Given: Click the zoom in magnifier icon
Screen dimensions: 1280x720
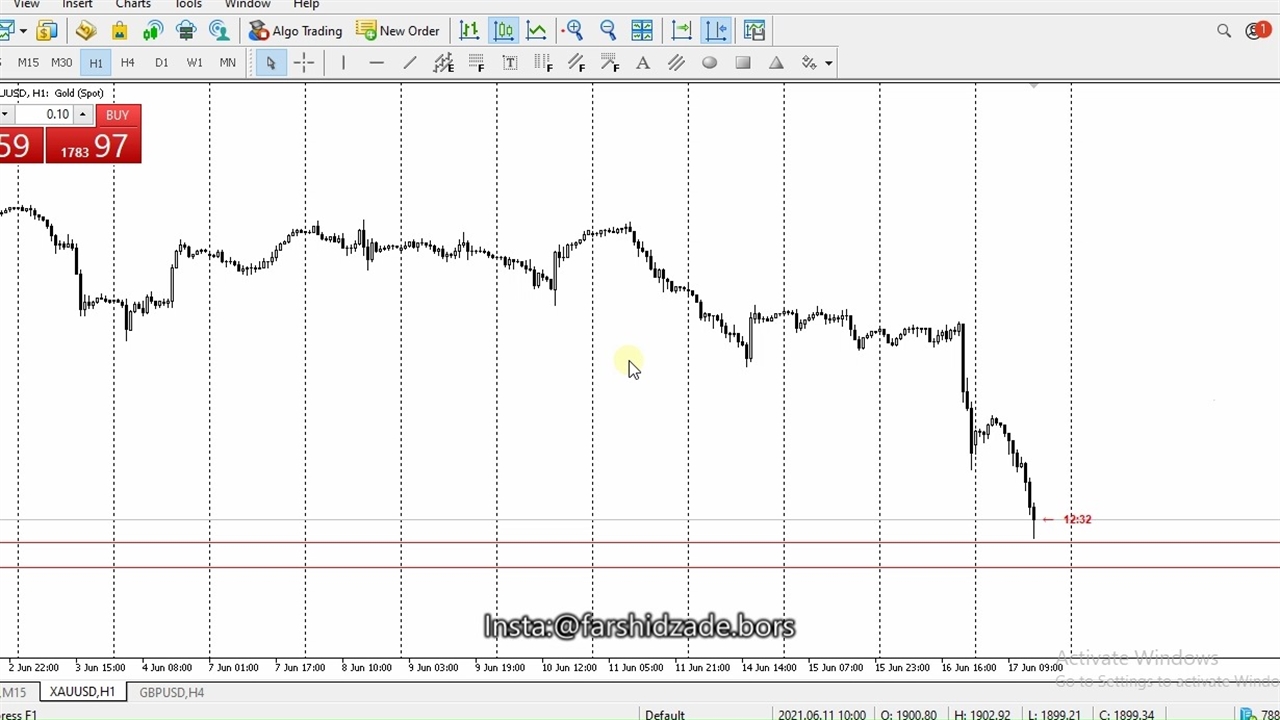Looking at the screenshot, I should pyautogui.click(x=574, y=31).
